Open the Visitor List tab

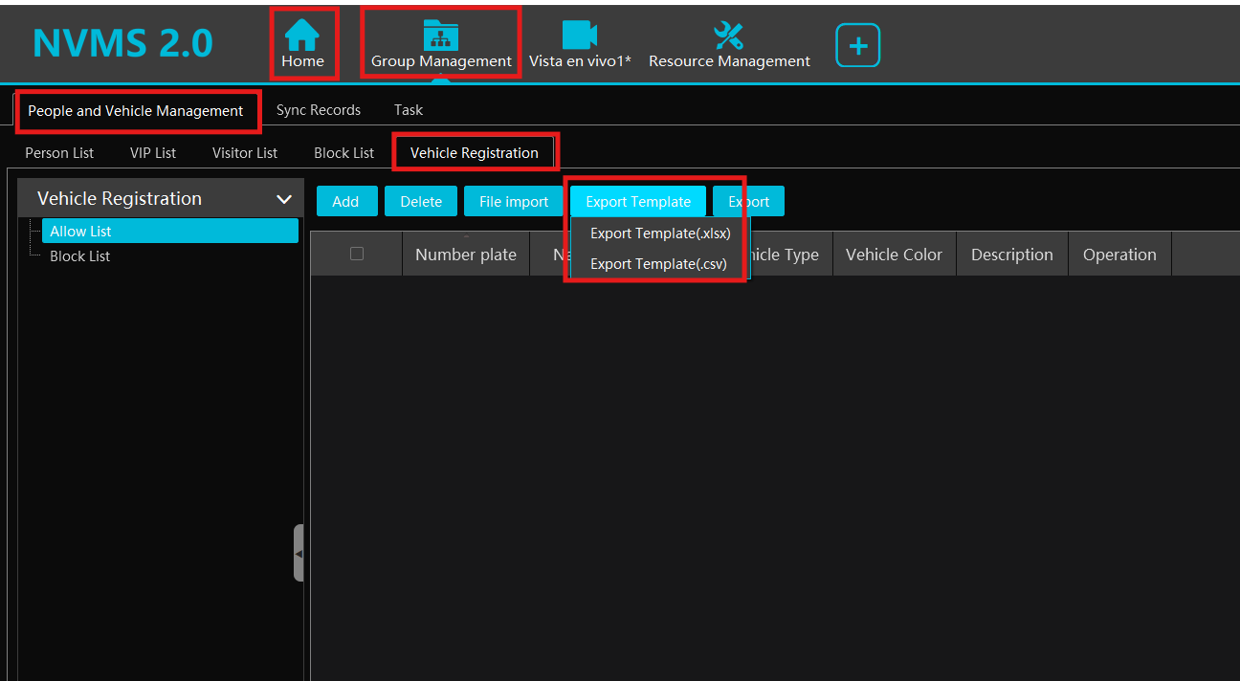tap(245, 153)
